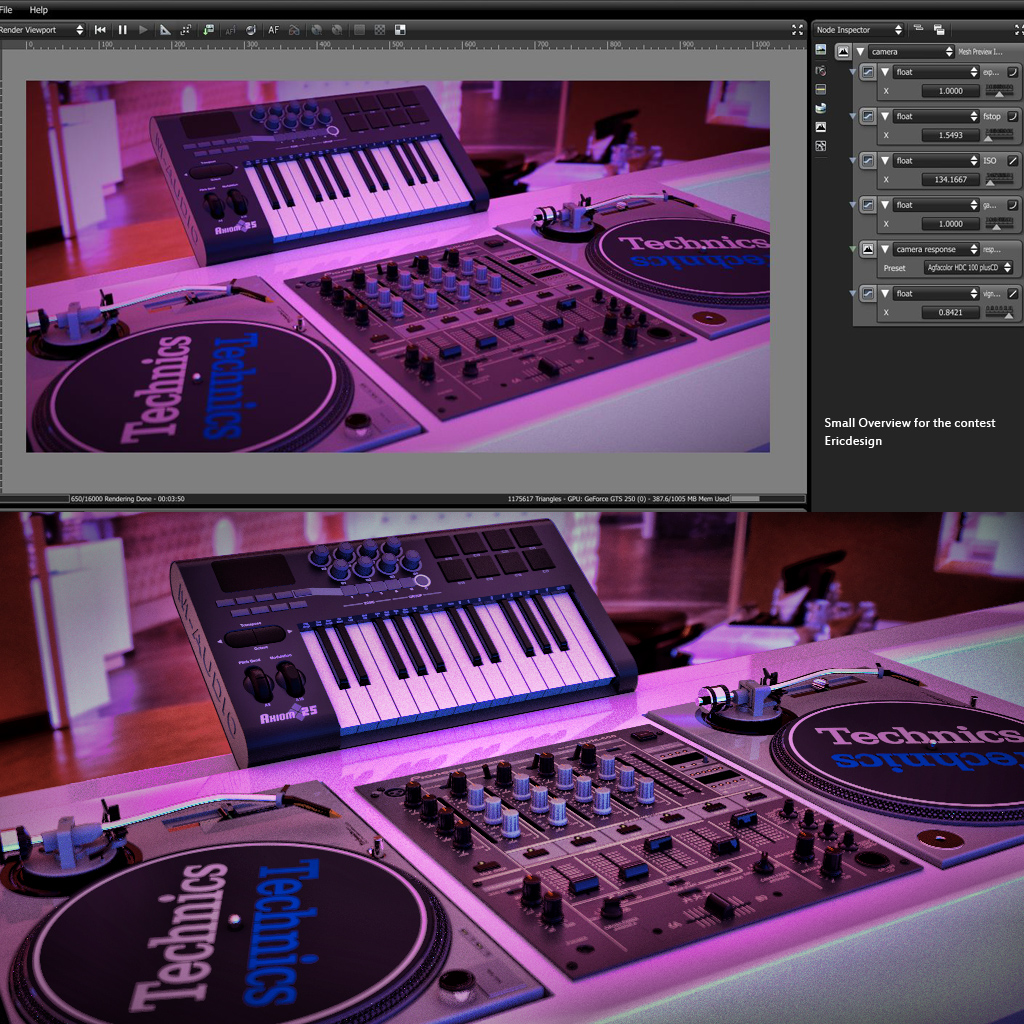Open the camera node type dropdown
Screen dimensions: 1024x1024
pos(911,52)
